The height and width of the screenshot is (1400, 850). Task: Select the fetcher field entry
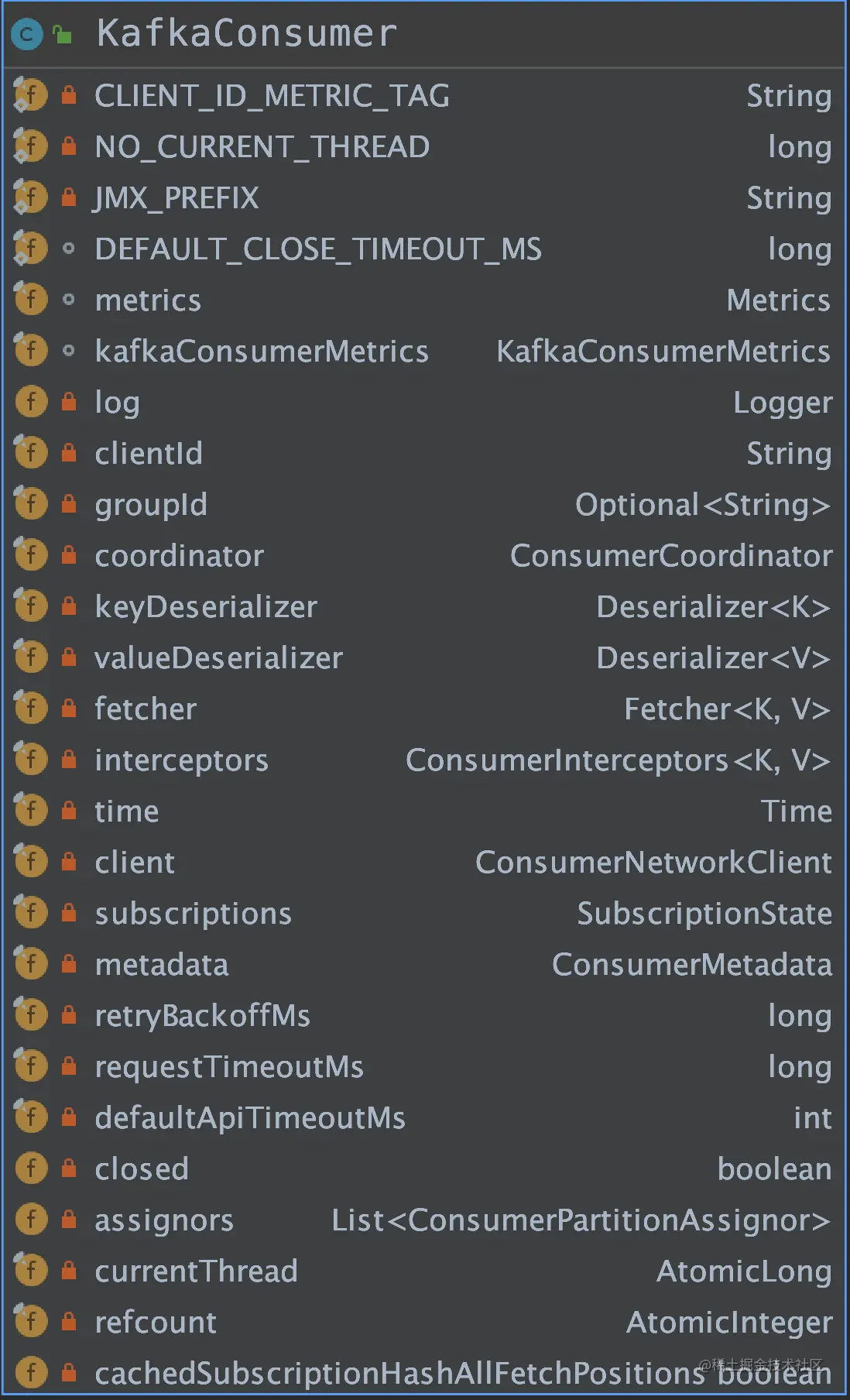(424, 709)
